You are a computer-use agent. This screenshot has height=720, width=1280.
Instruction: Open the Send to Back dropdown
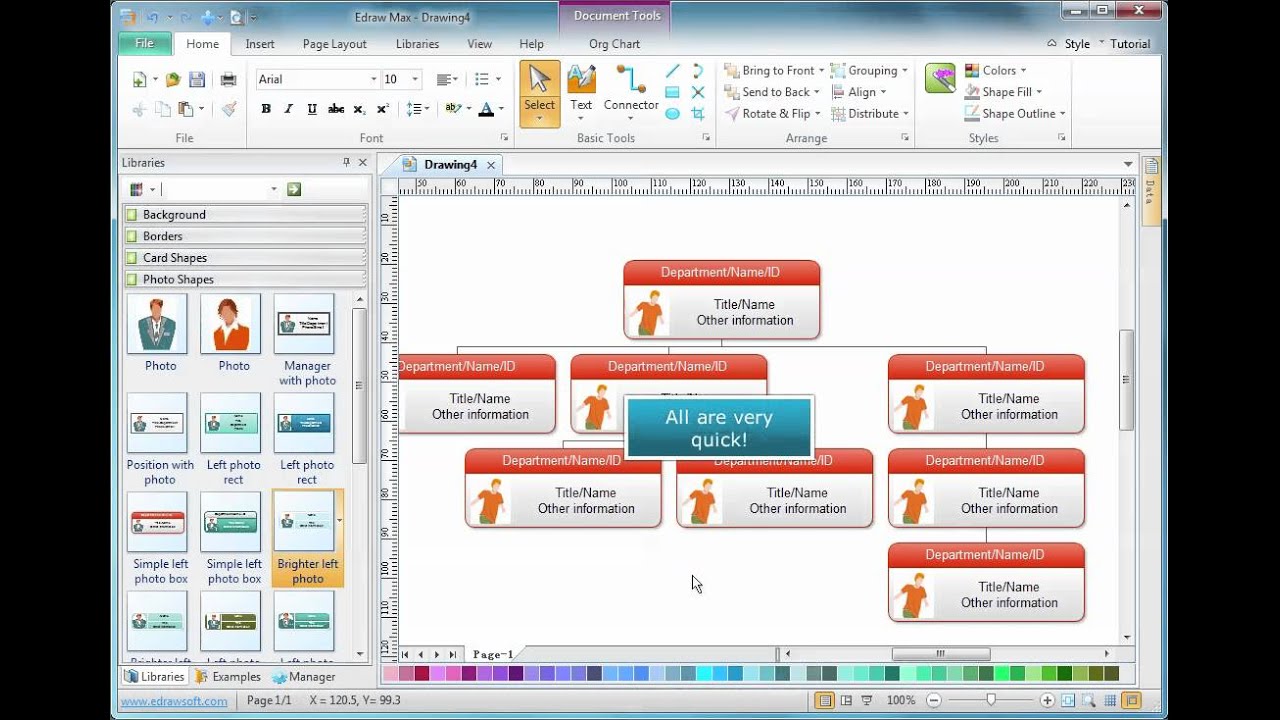pos(817,92)
